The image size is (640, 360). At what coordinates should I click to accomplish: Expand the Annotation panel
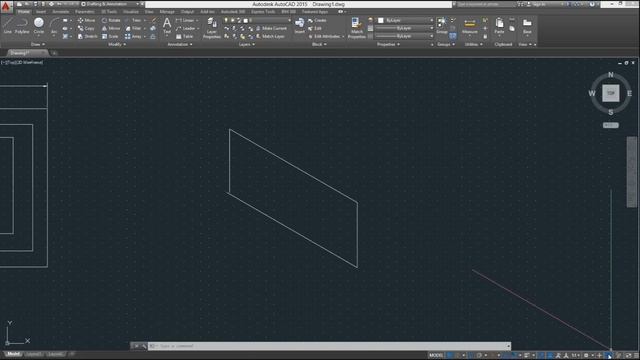point(180,44)
